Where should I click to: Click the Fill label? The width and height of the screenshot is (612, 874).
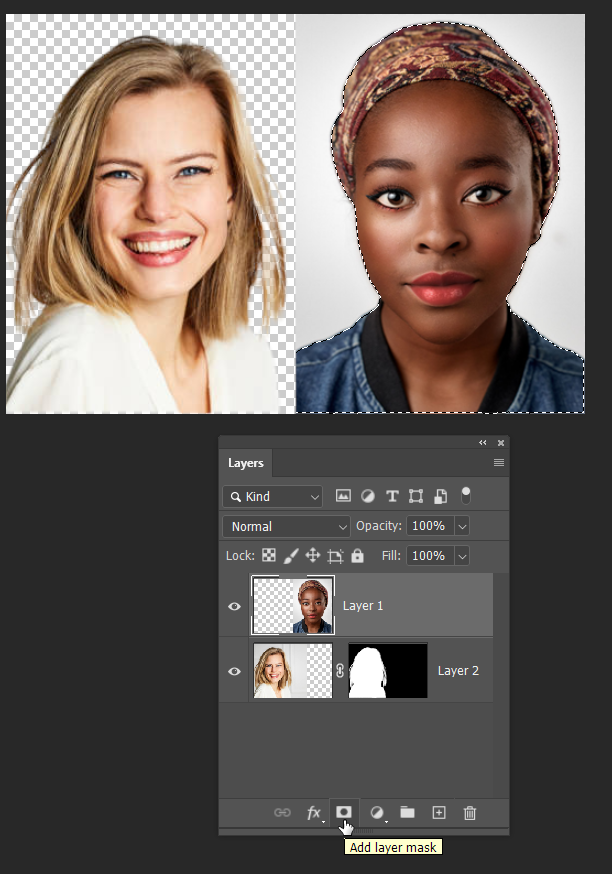click(391, 556)
